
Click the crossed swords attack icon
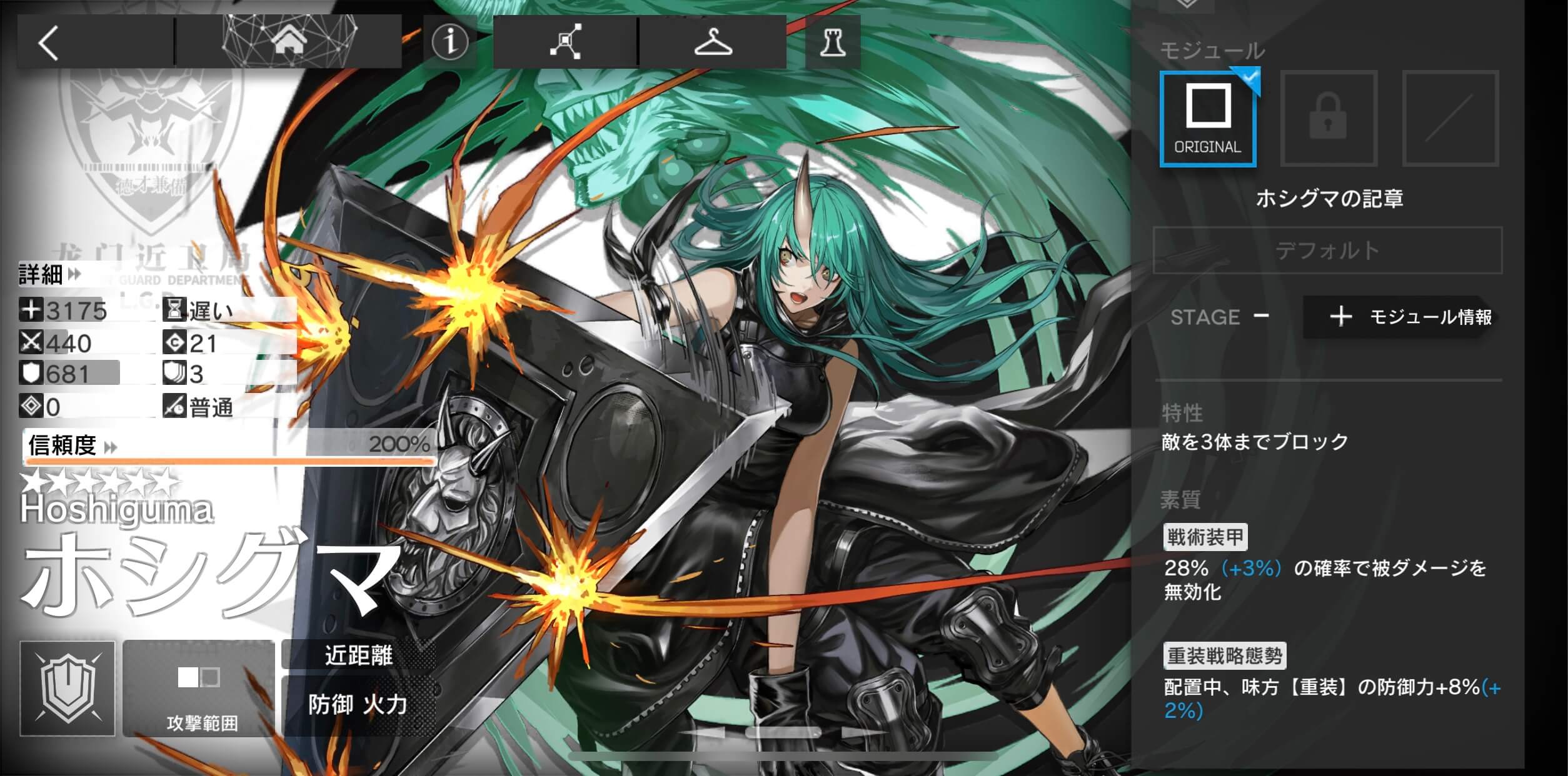31,342
